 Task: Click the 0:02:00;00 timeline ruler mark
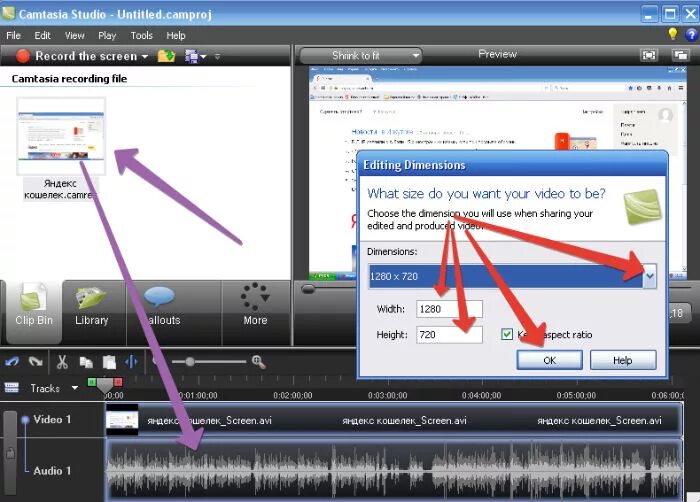293,395
